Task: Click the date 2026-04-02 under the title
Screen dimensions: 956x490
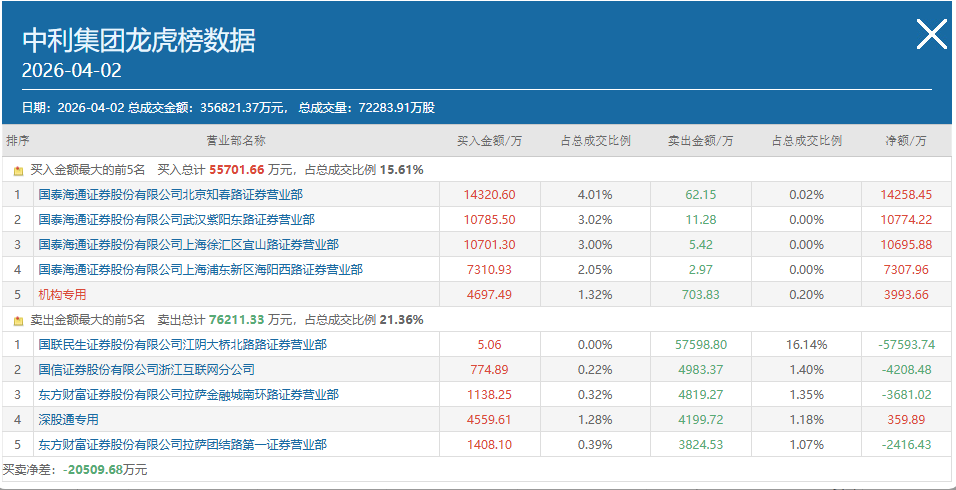Action: click(x=72, y=71)
